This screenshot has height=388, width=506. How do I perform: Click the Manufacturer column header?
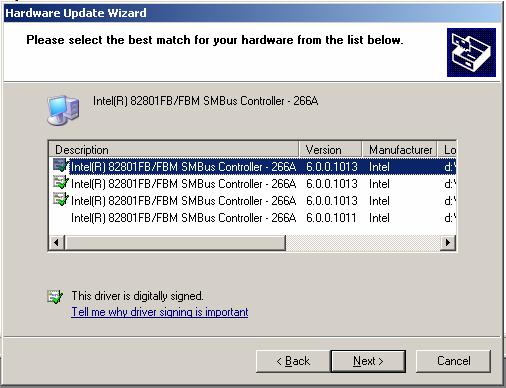pos(399,149)
